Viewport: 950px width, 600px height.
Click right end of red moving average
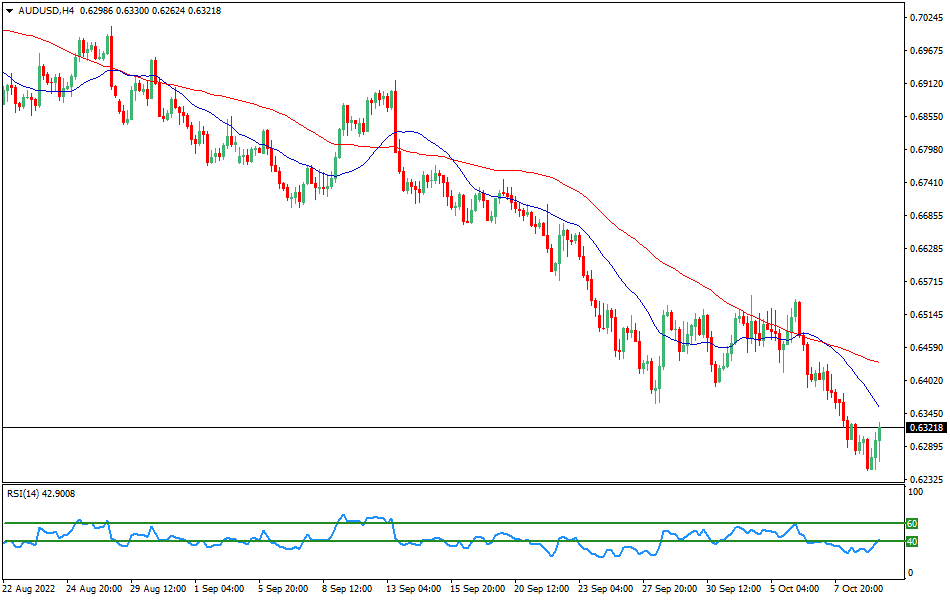(878, 362)
